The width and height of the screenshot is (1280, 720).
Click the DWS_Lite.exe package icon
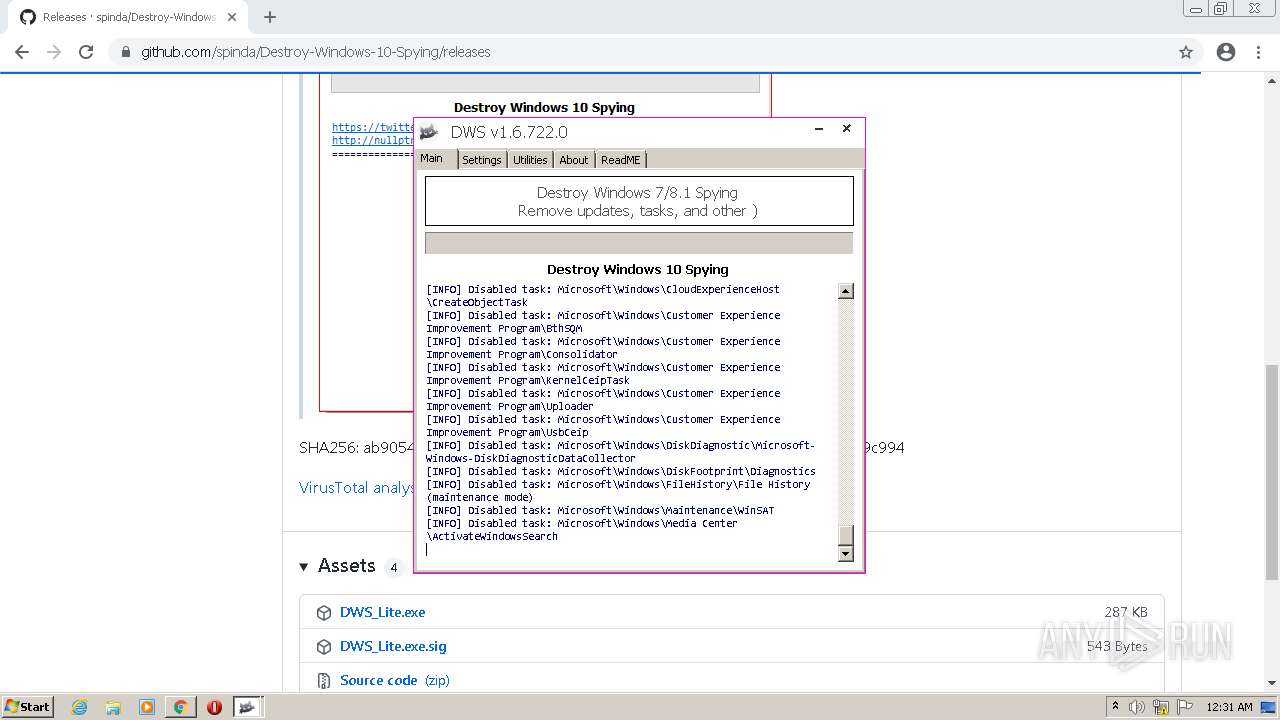(324, 613)
